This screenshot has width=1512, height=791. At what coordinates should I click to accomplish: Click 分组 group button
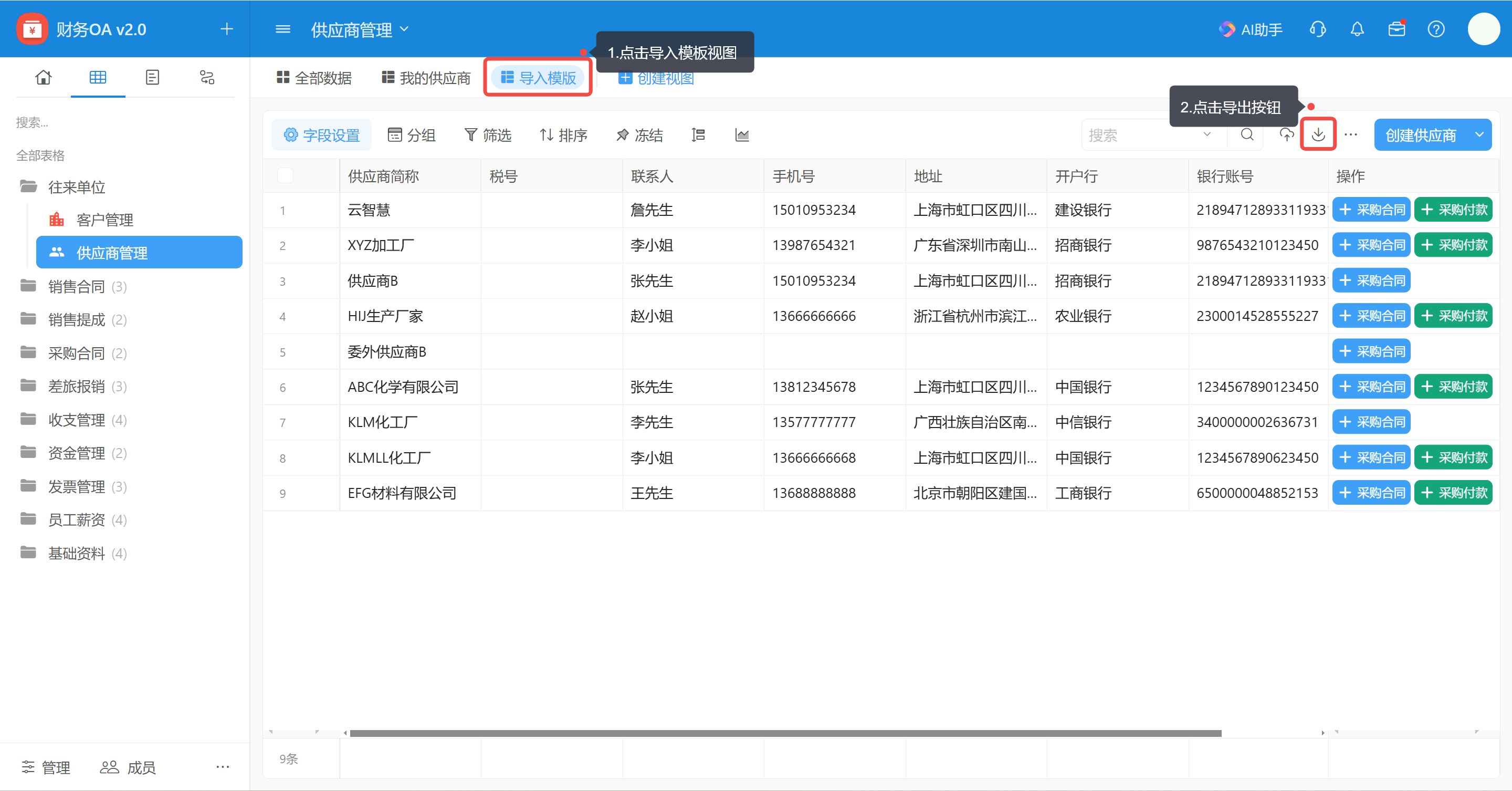[412, 135]
